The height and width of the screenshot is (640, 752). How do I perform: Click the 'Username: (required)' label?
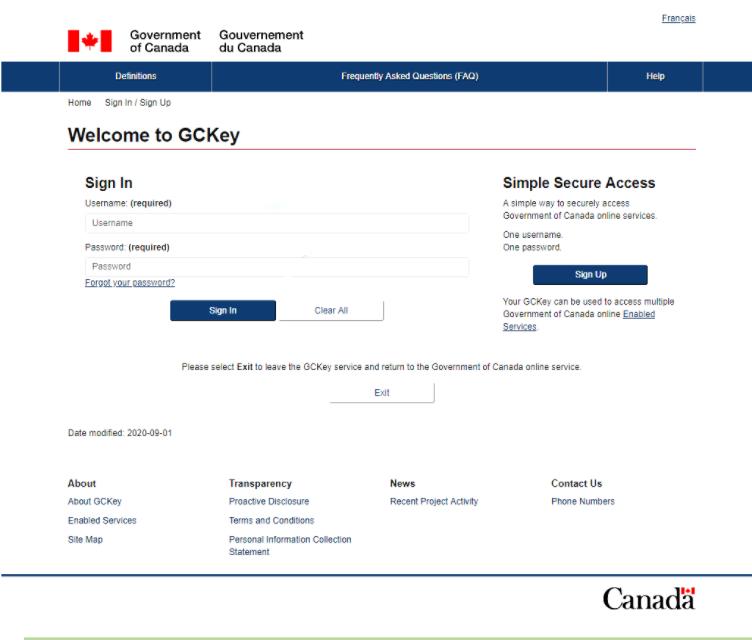(128, 203)
